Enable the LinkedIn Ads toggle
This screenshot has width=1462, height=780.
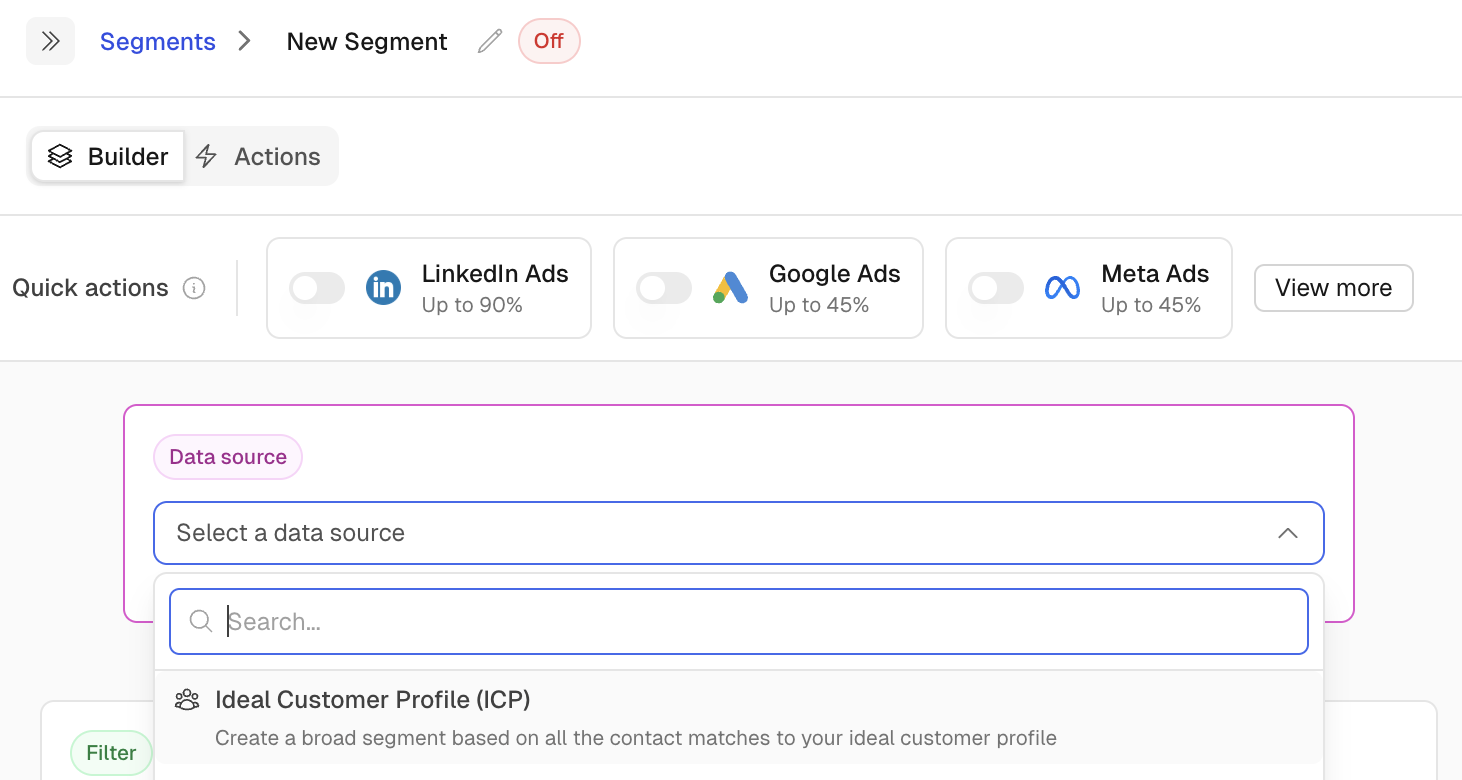(317, 288)
